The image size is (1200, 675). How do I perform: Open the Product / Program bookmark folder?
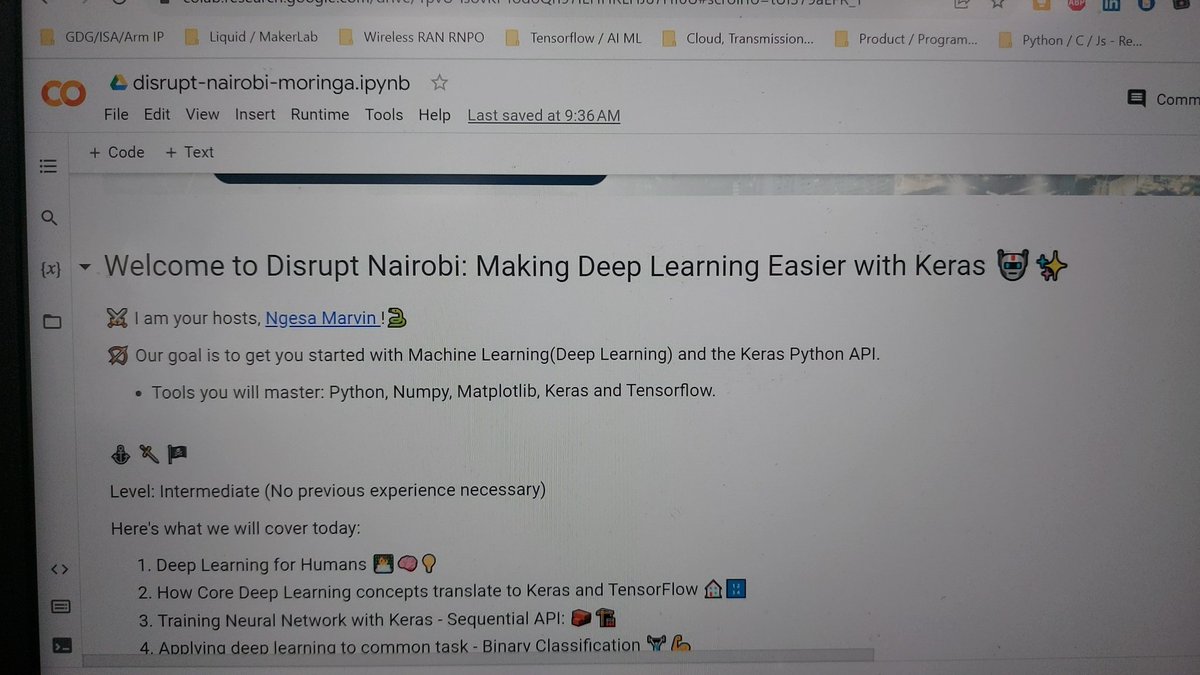pyautogui.click(x=906, y=39)
